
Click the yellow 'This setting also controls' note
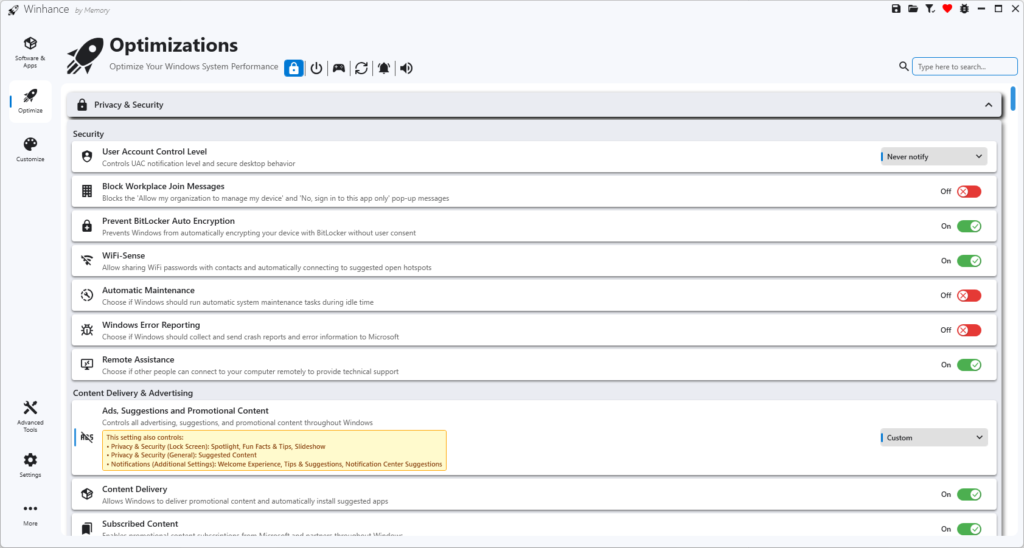click(x=274, y=451)
